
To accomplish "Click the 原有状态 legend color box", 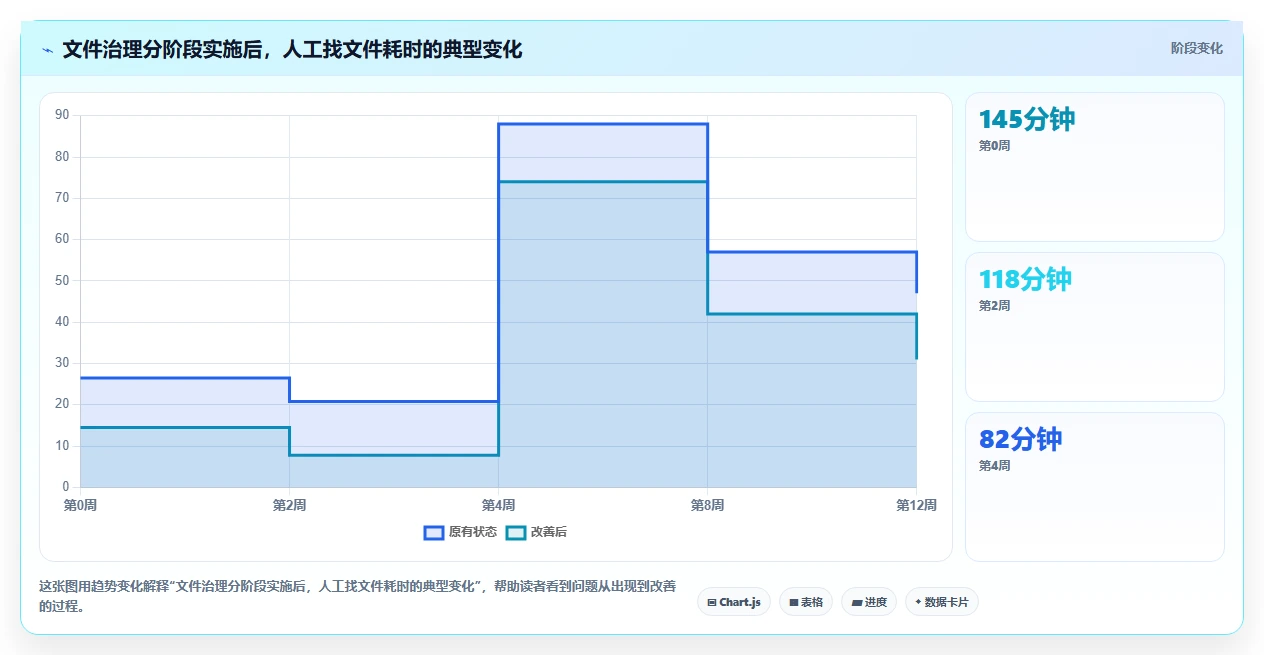I will click(x=434, y=532).
